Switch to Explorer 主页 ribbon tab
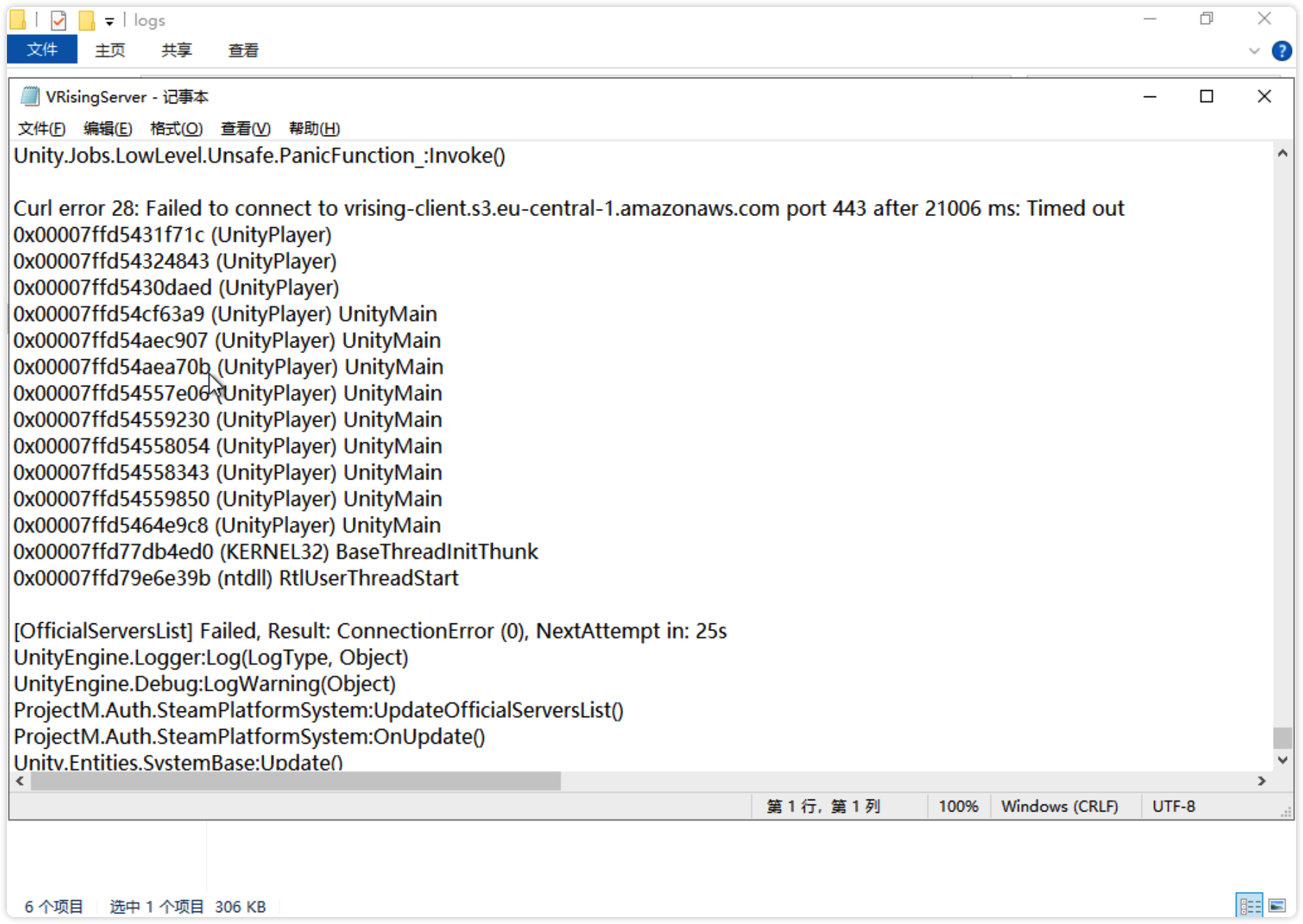Screen dimensions: 1303x924 [x=110, y=50]
